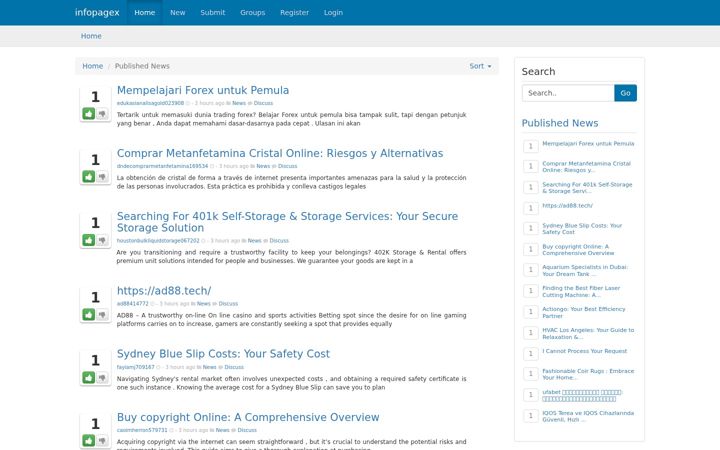This screenshot has width=720, height=450.
Task: Click Discuss under Mempelajari Forex post
Action: click(x=264, y=103)
